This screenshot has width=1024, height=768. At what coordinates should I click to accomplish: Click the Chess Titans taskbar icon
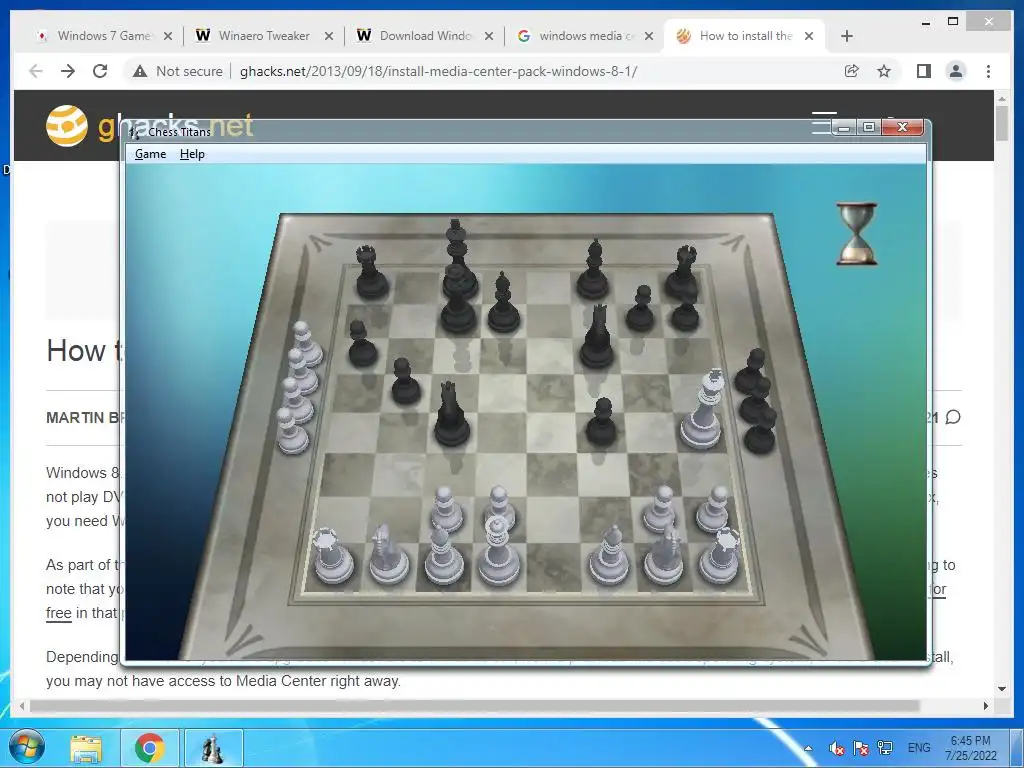(x=213, y=748)
